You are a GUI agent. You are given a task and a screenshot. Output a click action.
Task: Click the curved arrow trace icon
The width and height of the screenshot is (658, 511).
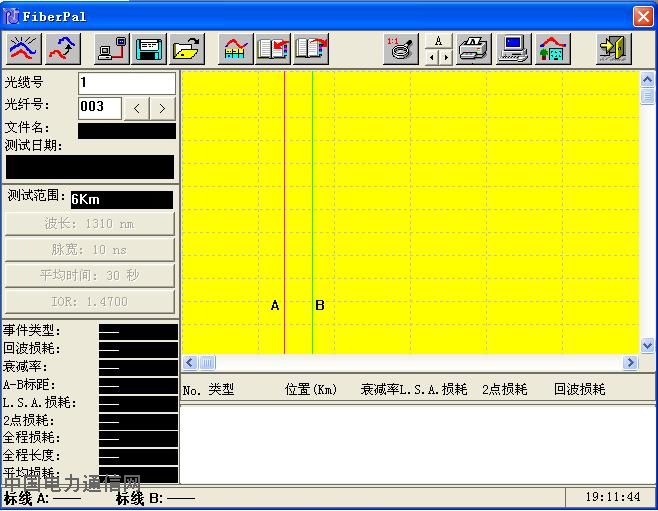point(63,48)
